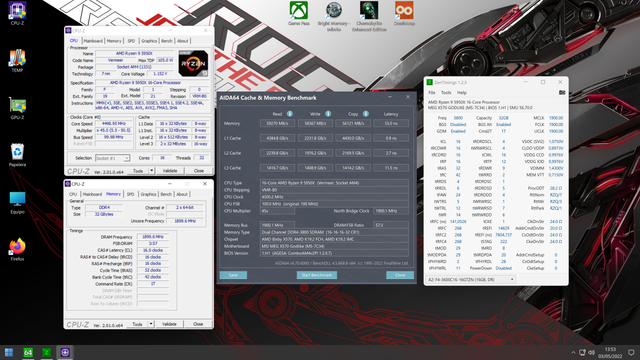Open the Windows Start menu
Viewport: 640px width, 360px height.
tap(9, 352)
